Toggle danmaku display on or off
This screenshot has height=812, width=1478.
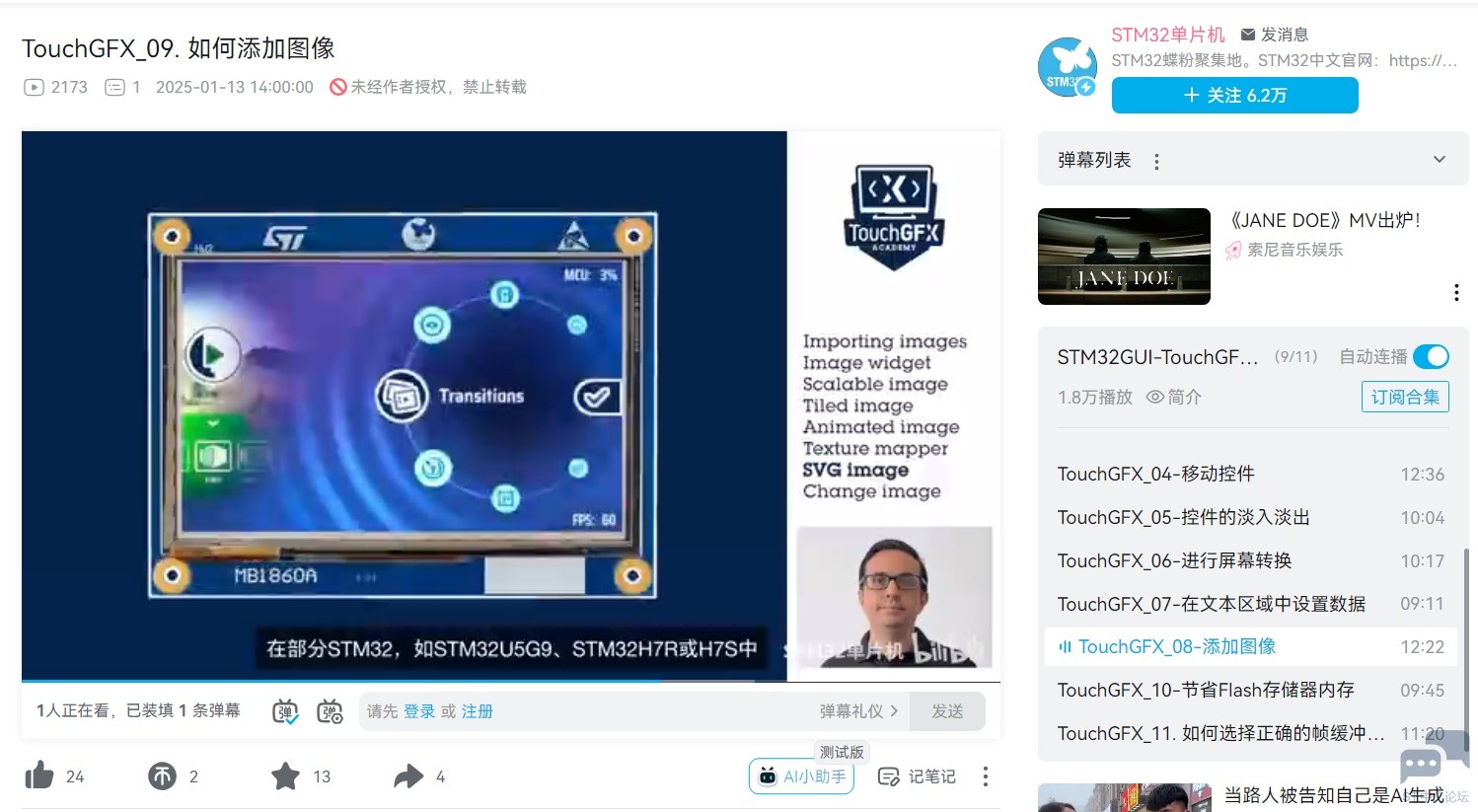pos(285,711)
